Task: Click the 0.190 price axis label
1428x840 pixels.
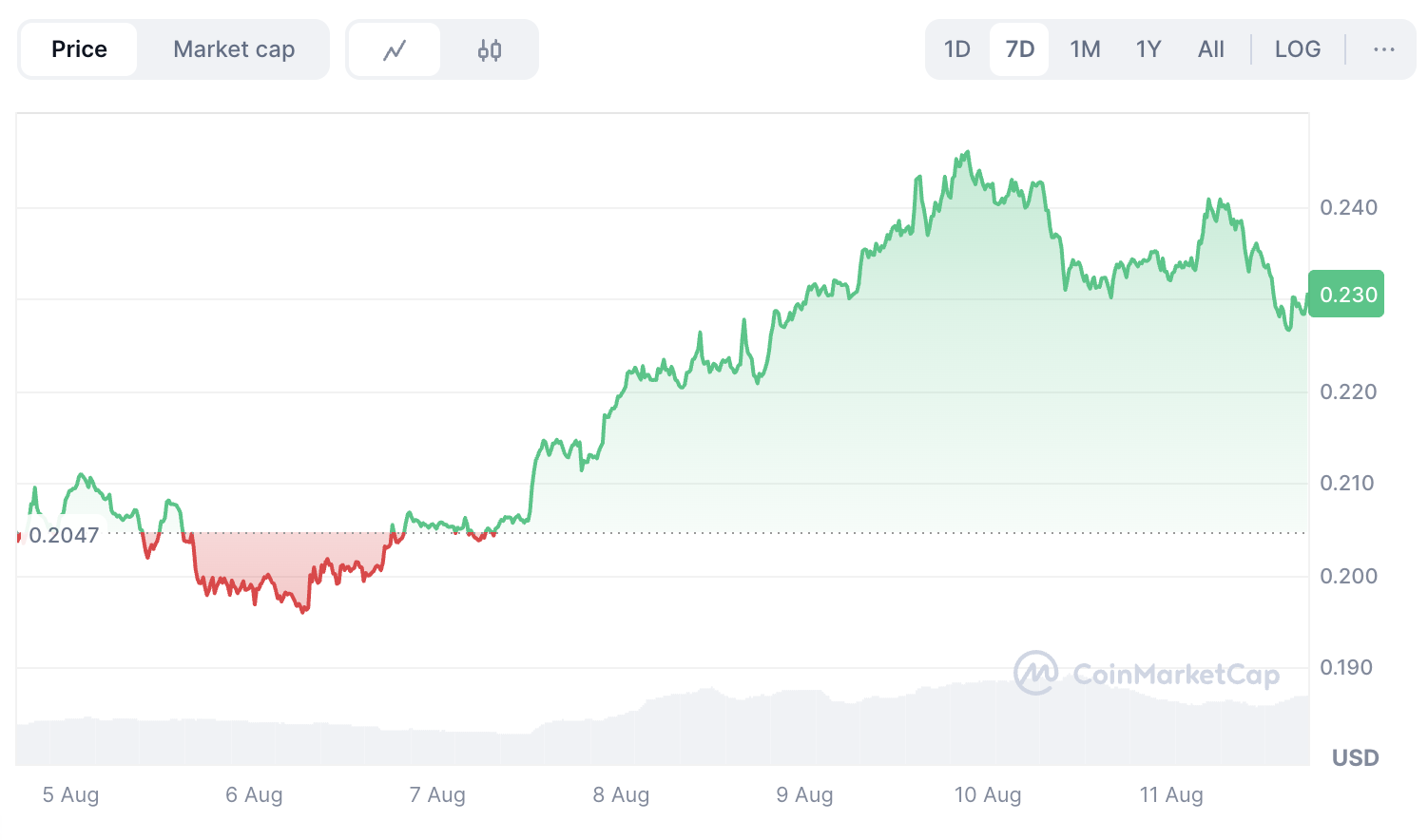Action: pyautogui.click(x=1348, y=667)
